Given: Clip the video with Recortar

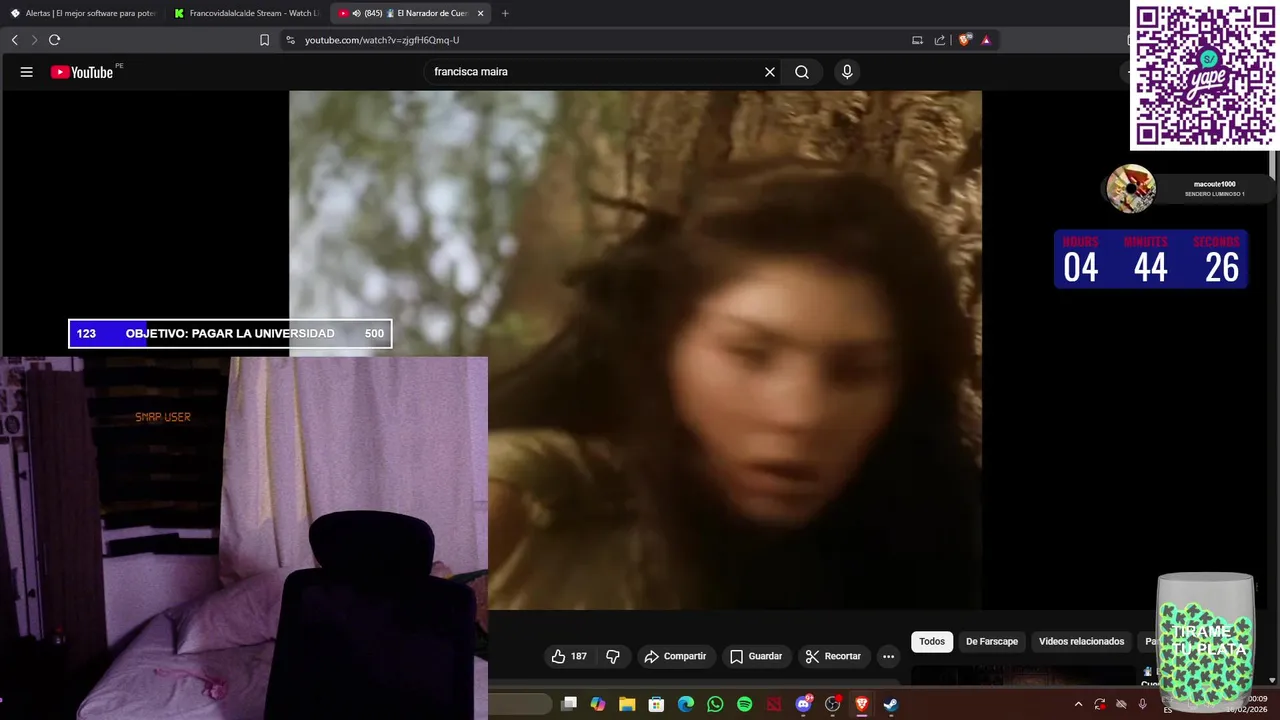Looking at the screenshot, I should 833,656.
